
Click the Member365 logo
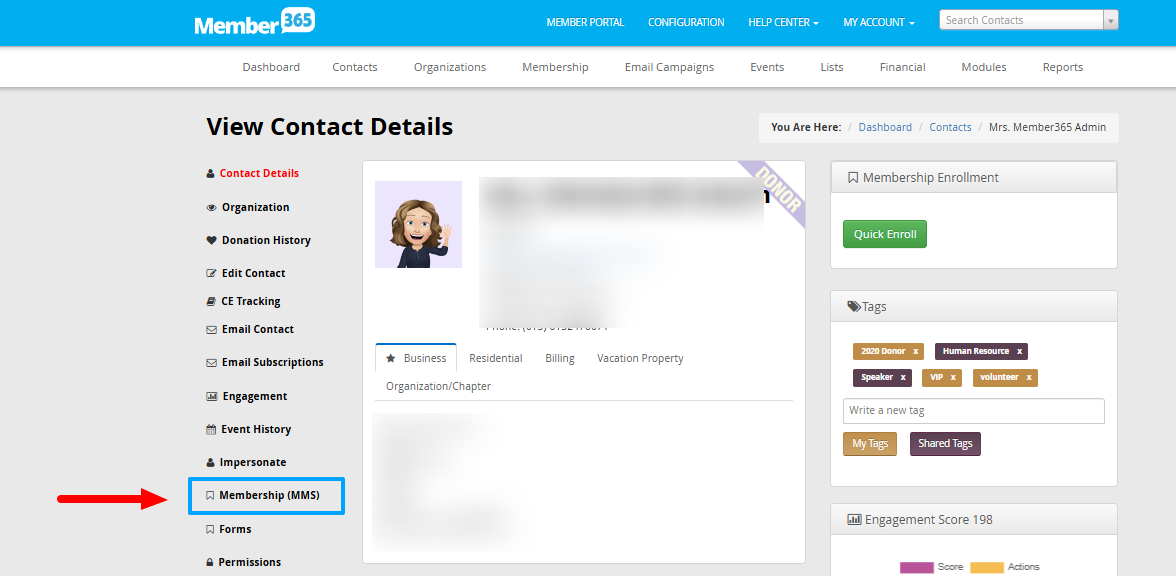coord(254,22)
